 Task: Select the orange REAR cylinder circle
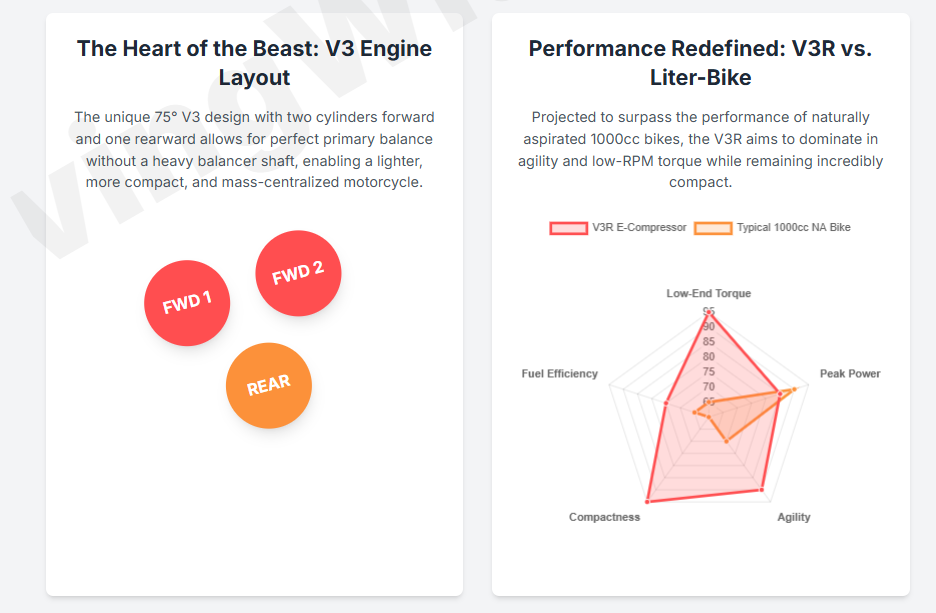point(268,386)
